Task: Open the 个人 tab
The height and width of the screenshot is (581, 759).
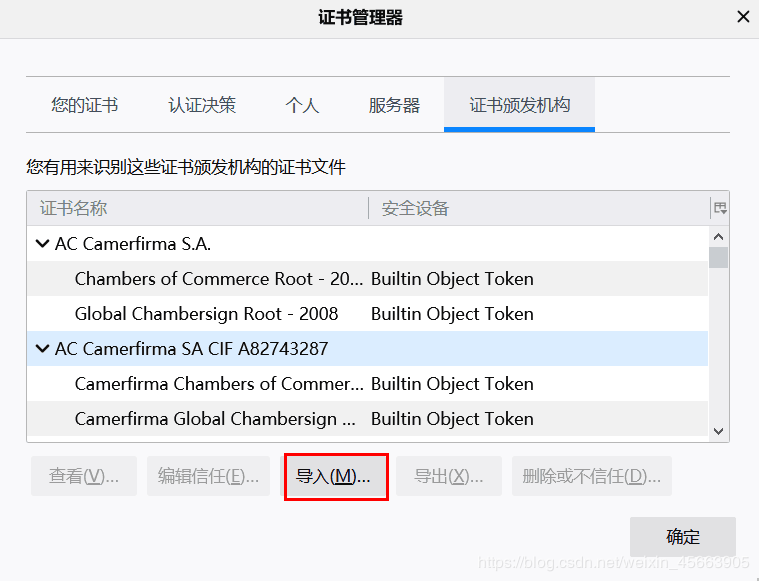Action: 302,105
